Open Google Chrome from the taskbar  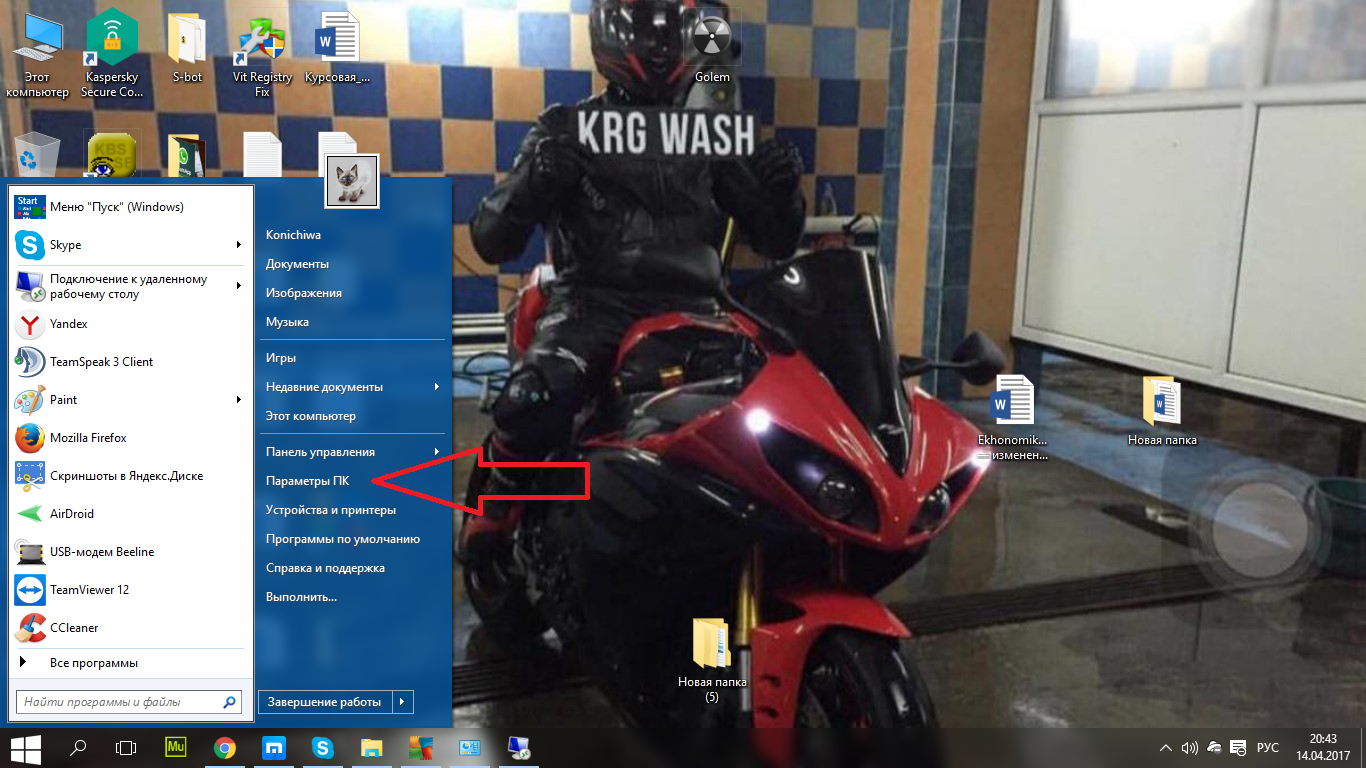coord(225,747)
